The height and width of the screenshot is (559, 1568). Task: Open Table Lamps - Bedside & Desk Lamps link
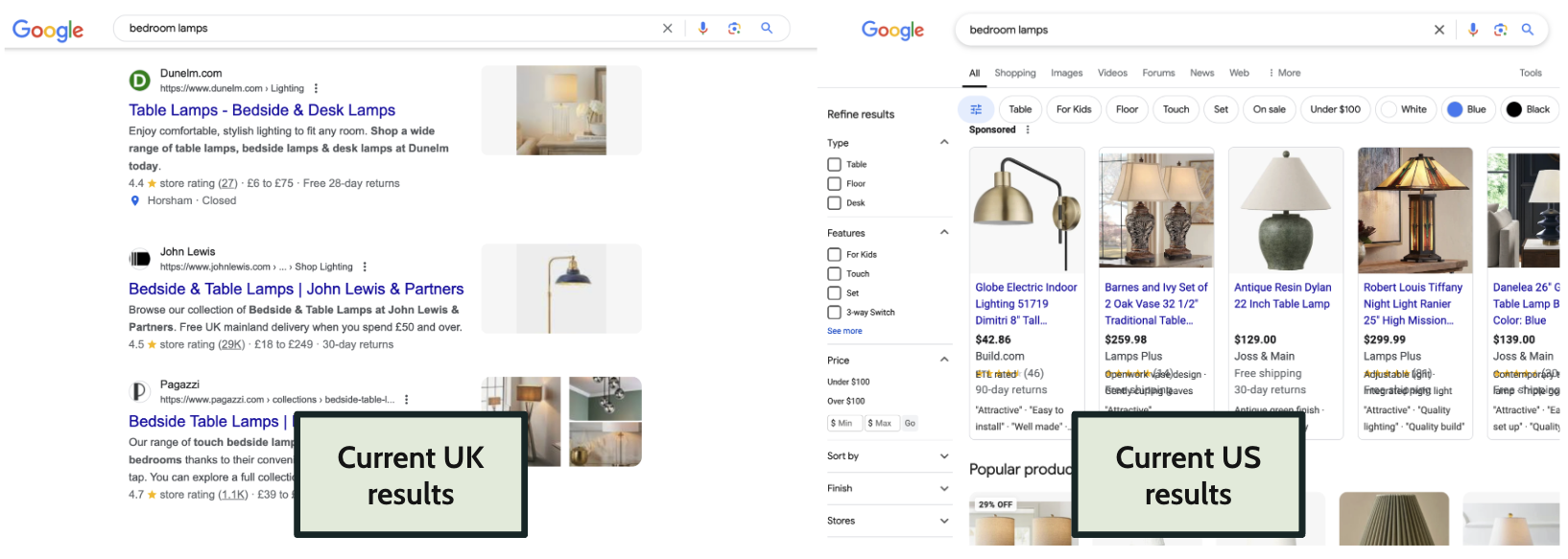point(262,110)
